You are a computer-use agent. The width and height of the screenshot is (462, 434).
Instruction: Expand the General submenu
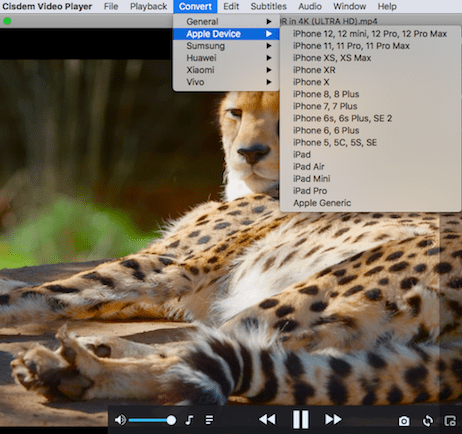[226, 22]
